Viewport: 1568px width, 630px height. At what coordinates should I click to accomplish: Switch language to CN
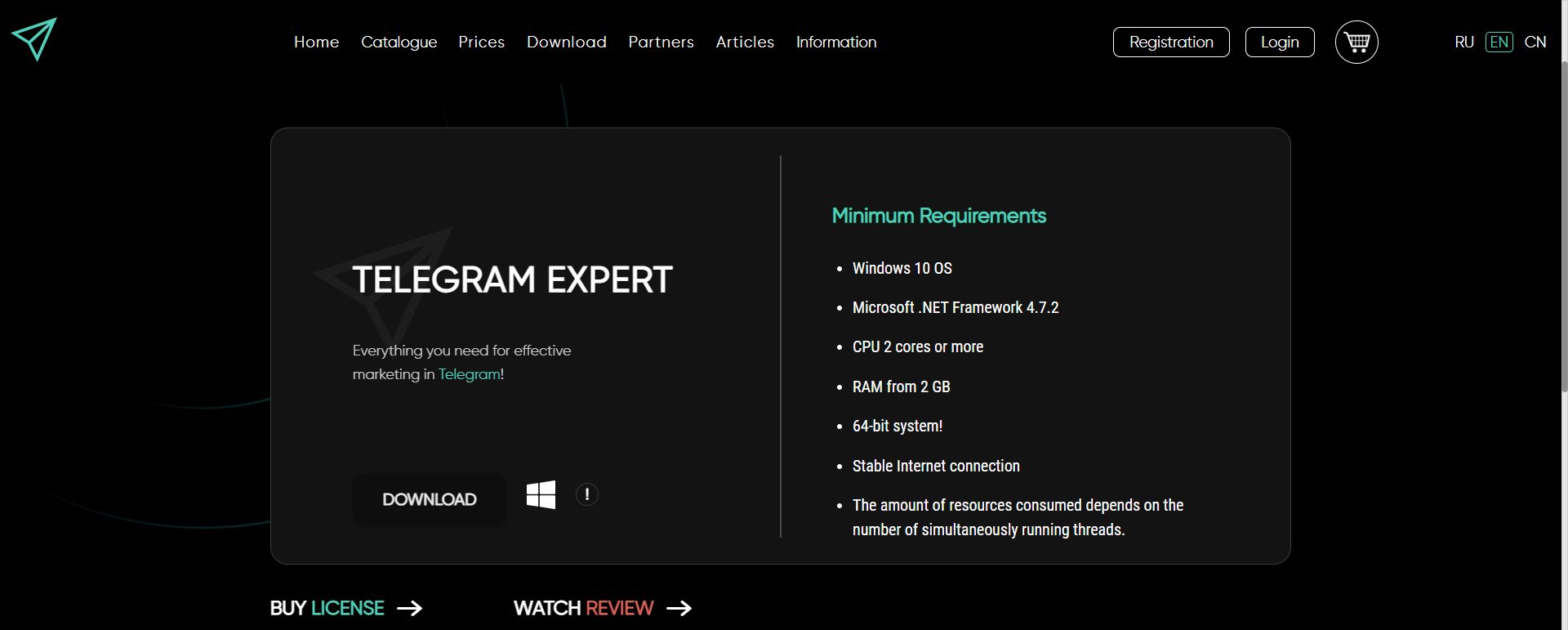1535,42
